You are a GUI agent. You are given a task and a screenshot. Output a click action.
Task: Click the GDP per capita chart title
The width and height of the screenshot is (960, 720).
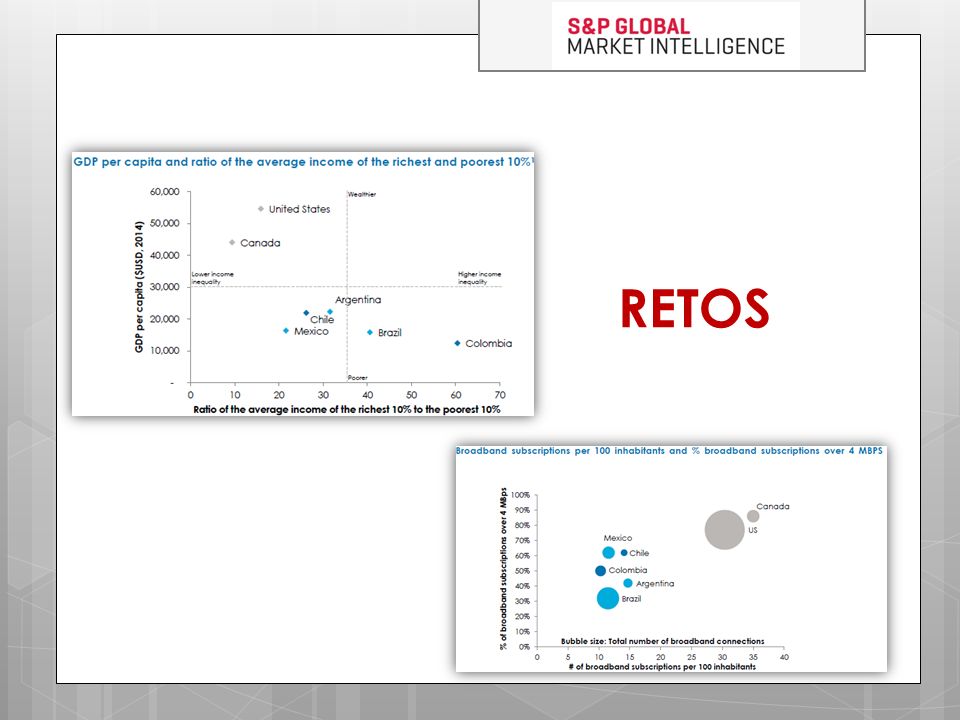pos(303,162)
